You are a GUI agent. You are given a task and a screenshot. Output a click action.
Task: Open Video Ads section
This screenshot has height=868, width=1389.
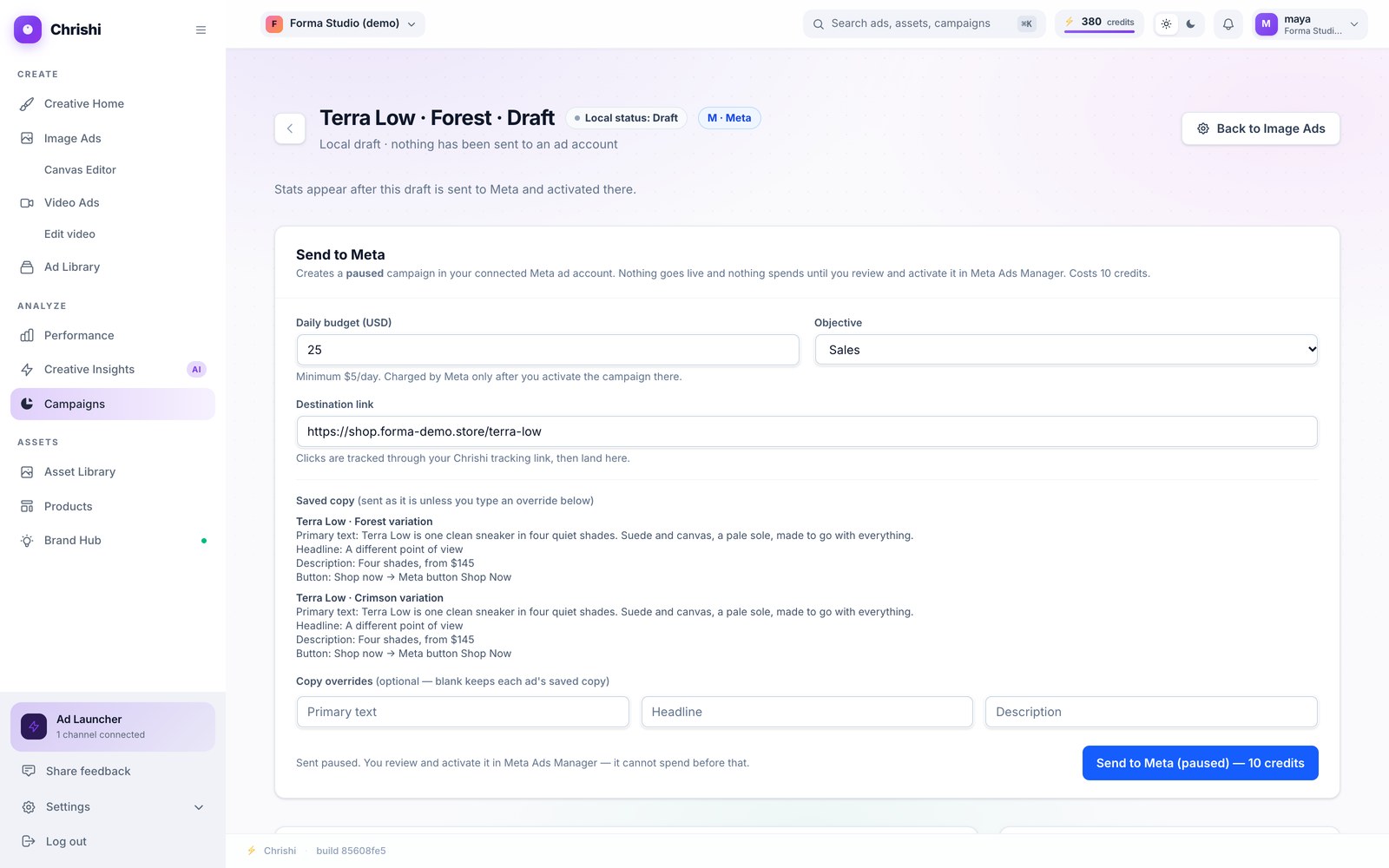pos(113,203)
